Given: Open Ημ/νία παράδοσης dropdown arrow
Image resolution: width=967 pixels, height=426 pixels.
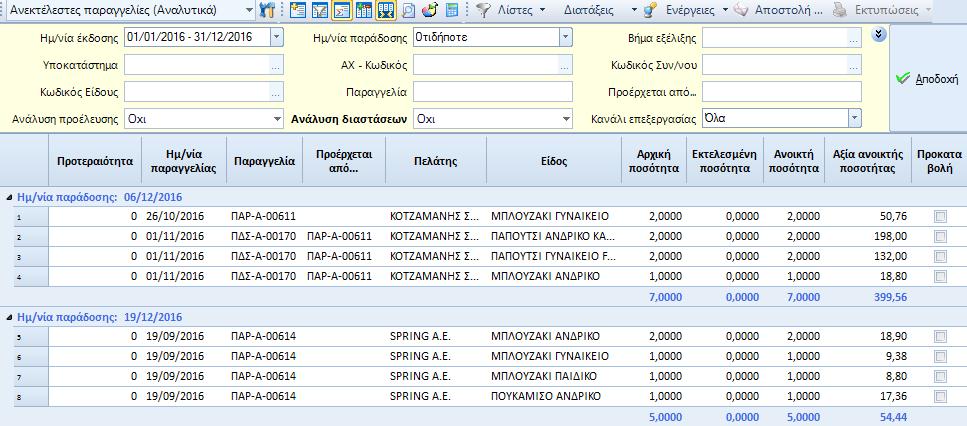Looking at the screenshot, I should click(x=566, y=37).
